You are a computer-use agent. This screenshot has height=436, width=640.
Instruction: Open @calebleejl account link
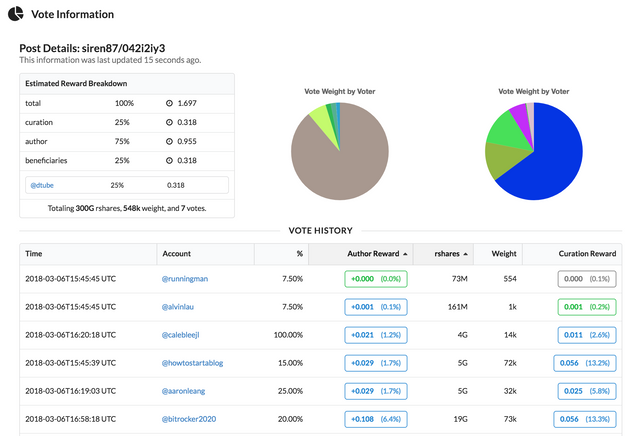(180, 335)
